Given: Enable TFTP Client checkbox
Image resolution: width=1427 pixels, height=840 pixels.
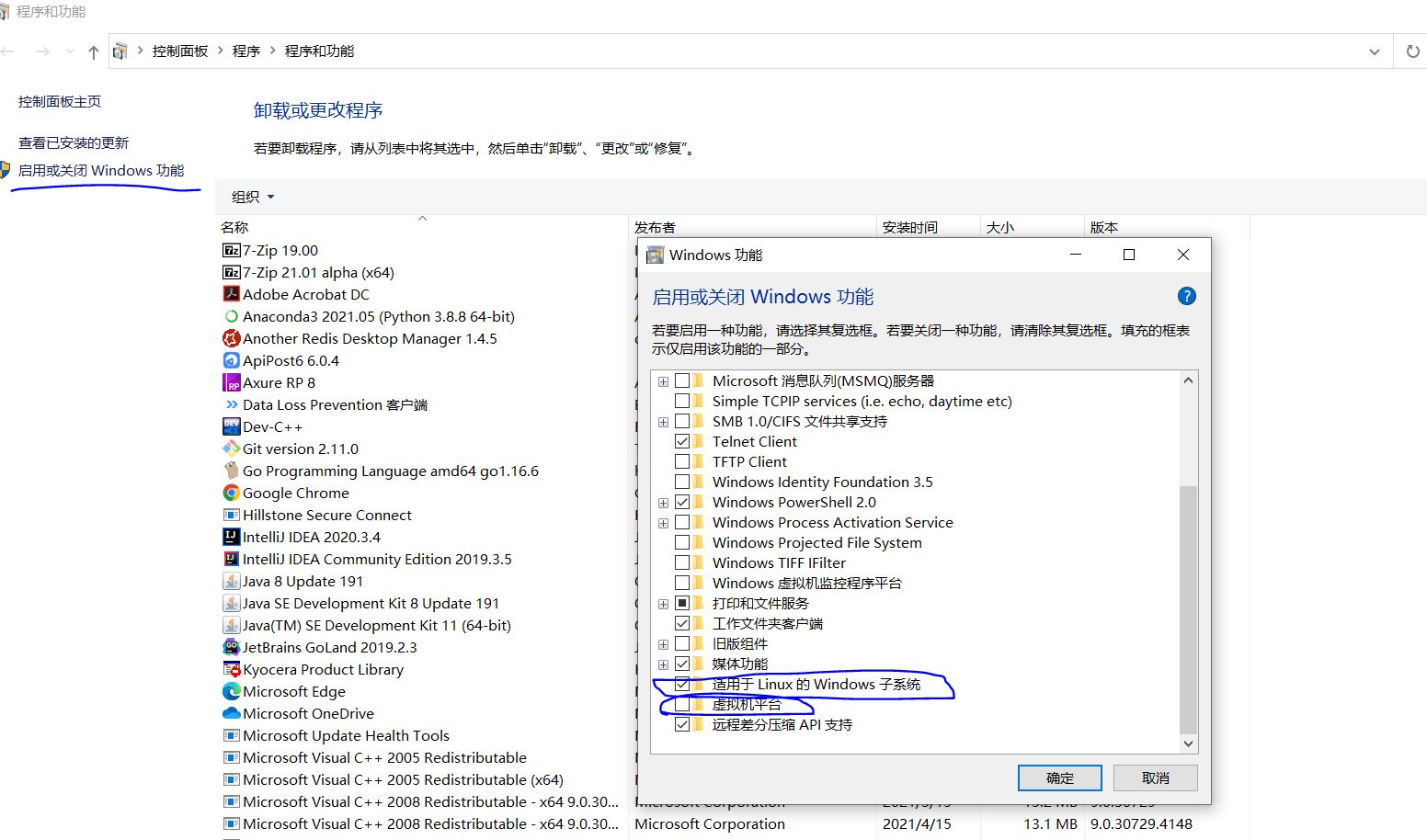Looking at the screenshot, I should click(682, 461).
